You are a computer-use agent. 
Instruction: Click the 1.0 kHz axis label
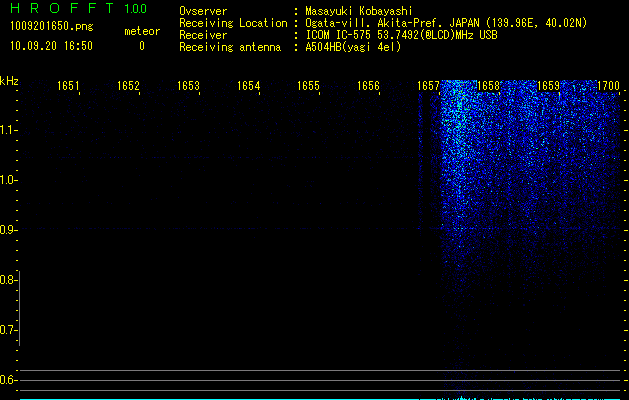(8, 180)
